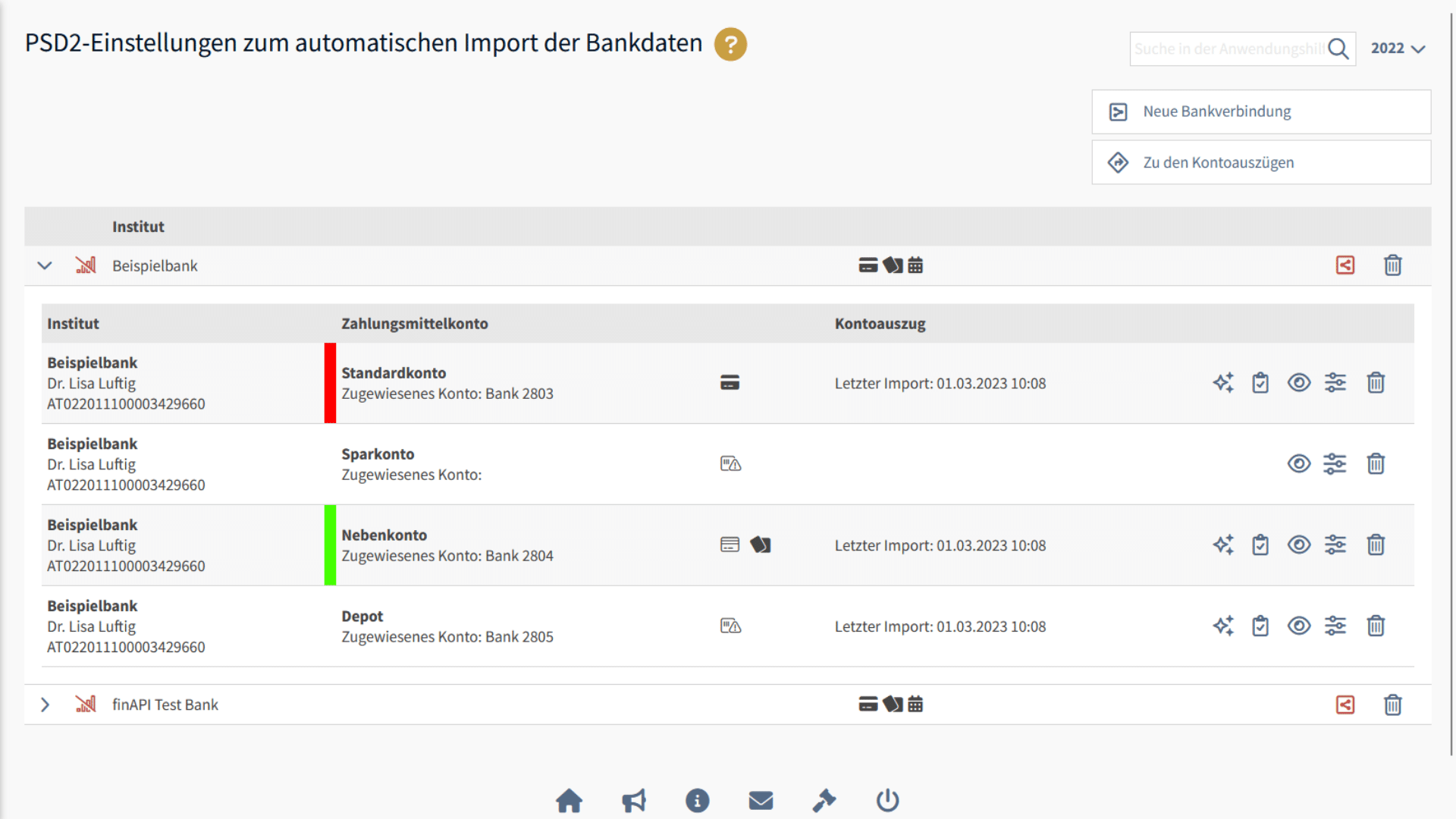Click the share icon in Beispielbank row

[1345, 265]
